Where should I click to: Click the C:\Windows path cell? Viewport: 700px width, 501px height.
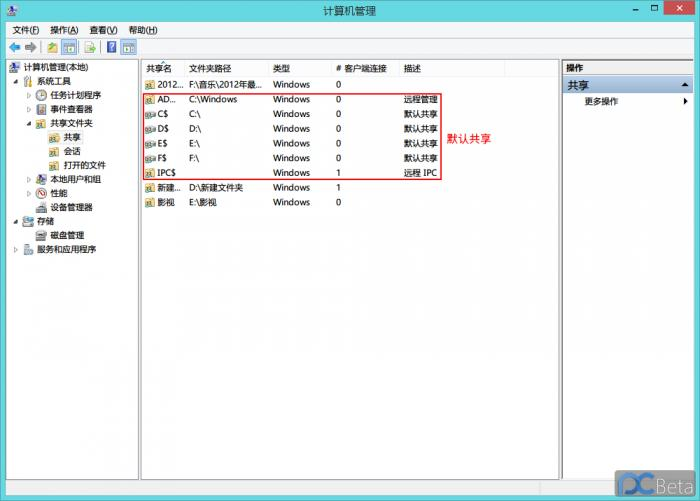click(x=213, y=99)
